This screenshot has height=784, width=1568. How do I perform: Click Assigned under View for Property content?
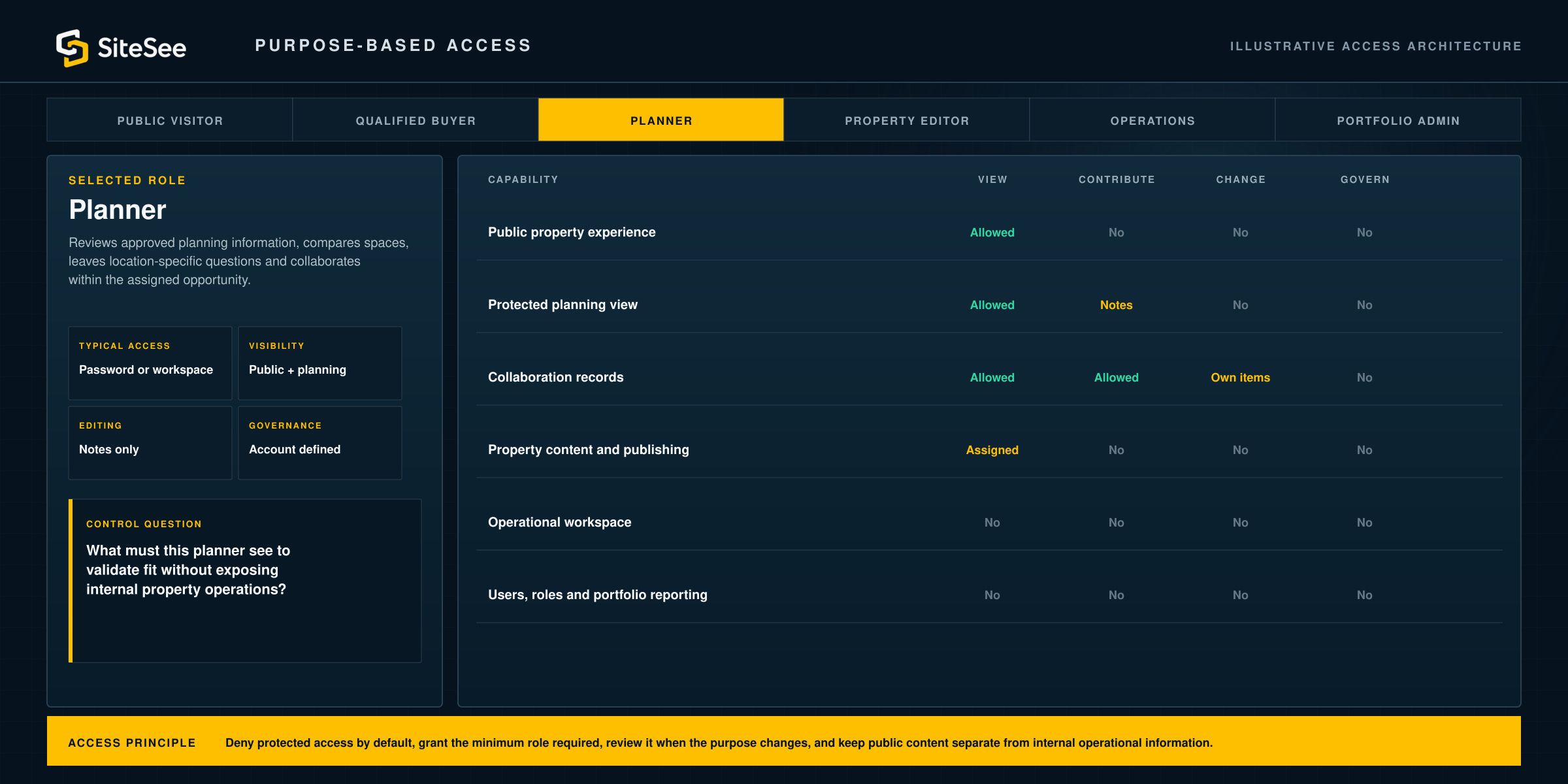(992, 450)
